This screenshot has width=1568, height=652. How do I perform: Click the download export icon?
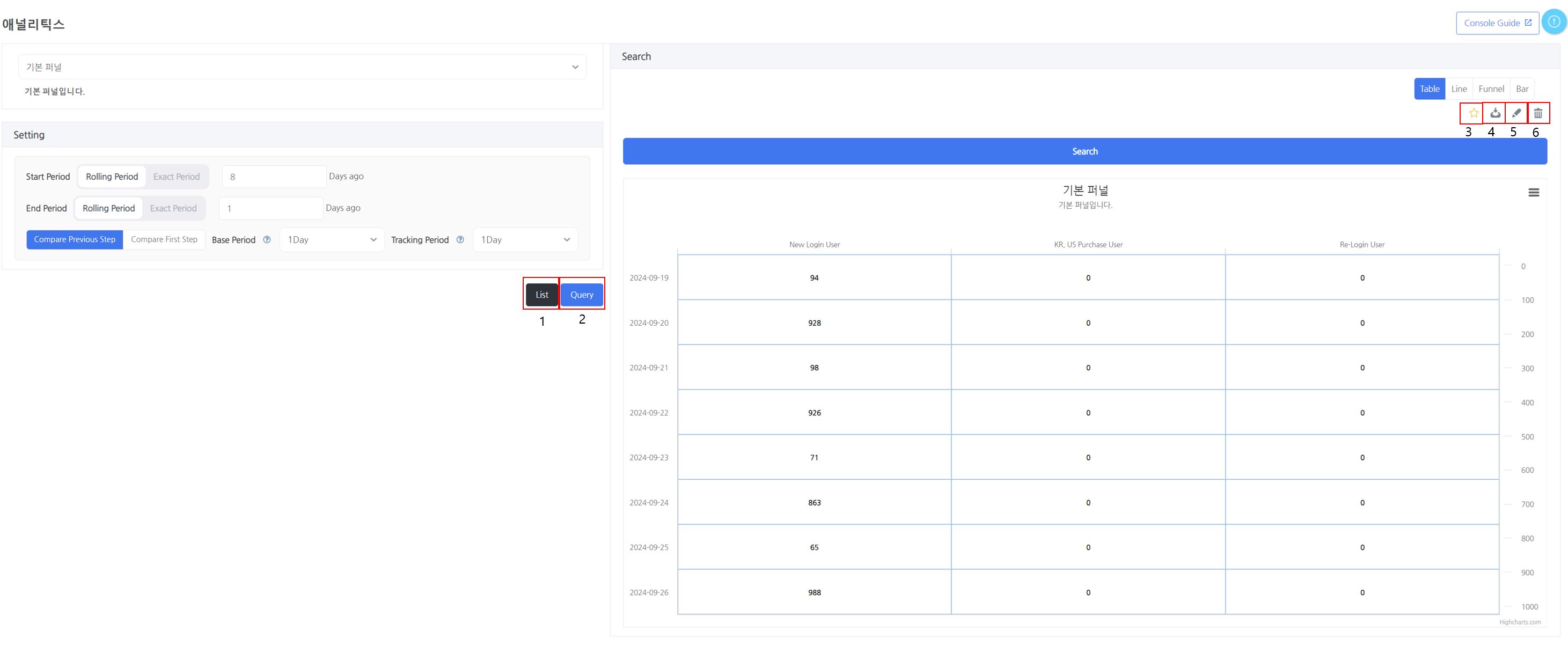coord(1495,113)
